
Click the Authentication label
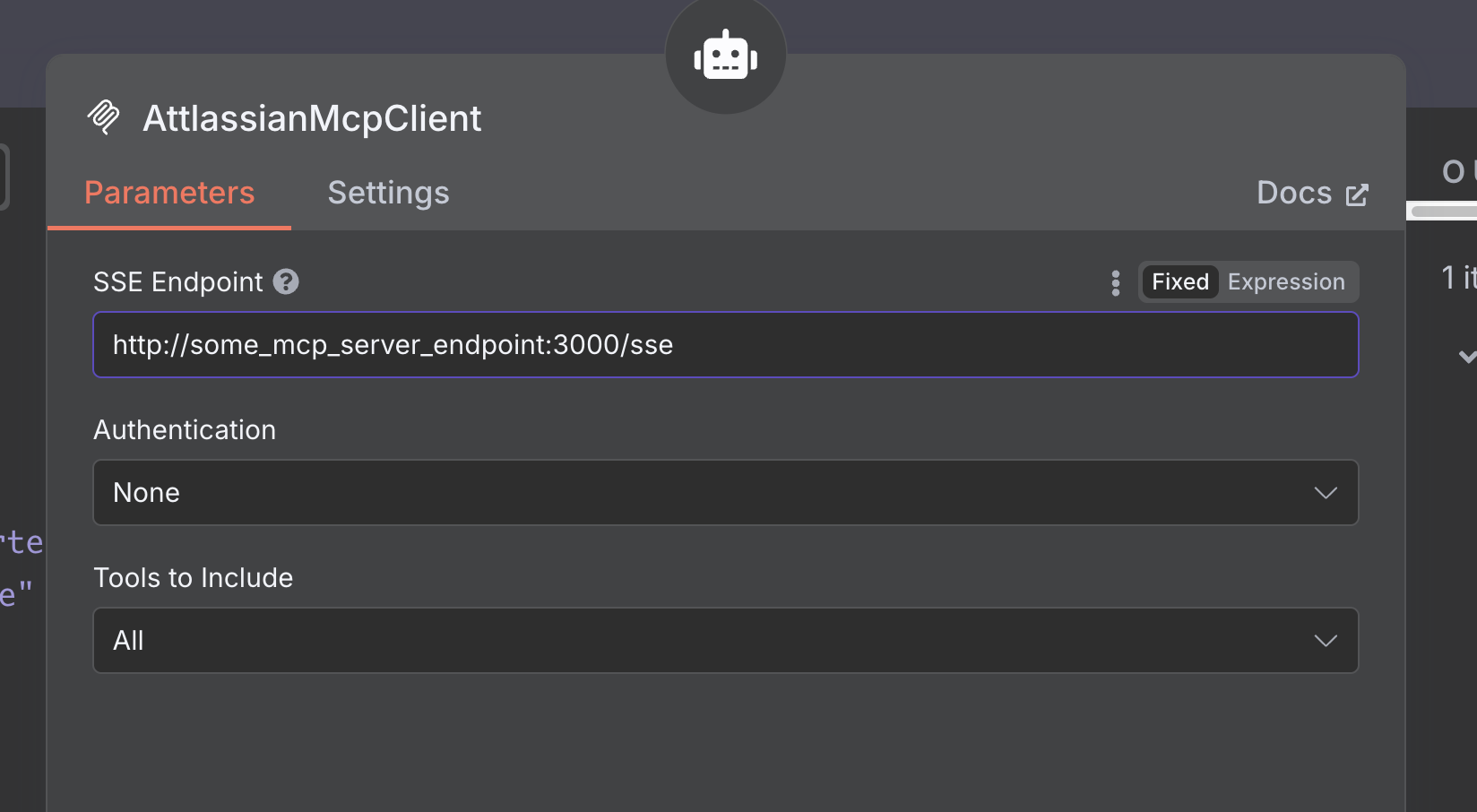tap(185, 429)
